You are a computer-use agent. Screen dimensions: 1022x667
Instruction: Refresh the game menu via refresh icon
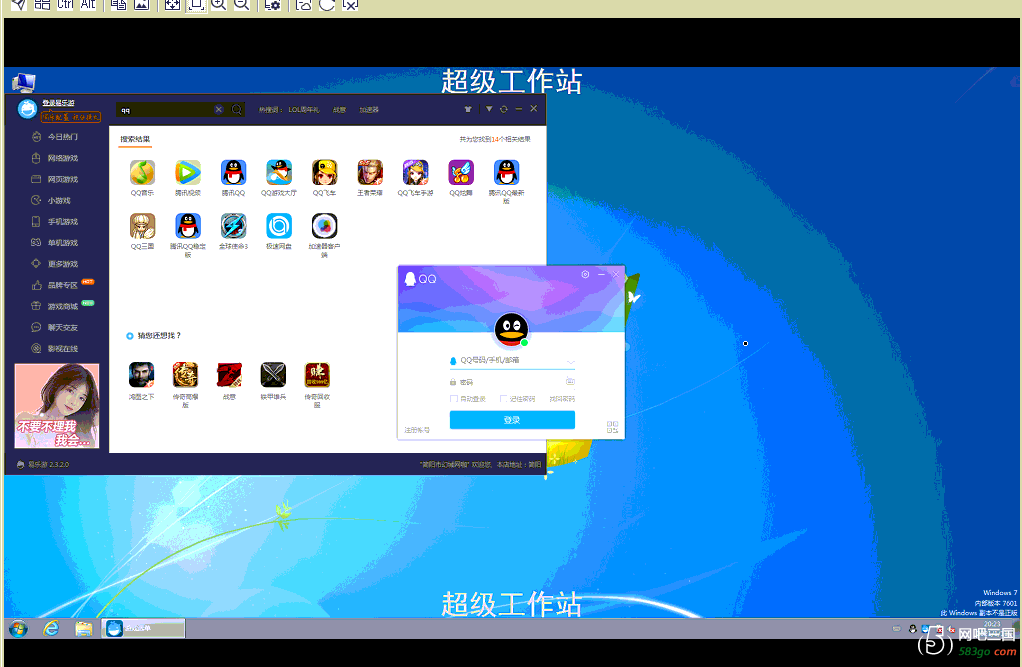504,109
